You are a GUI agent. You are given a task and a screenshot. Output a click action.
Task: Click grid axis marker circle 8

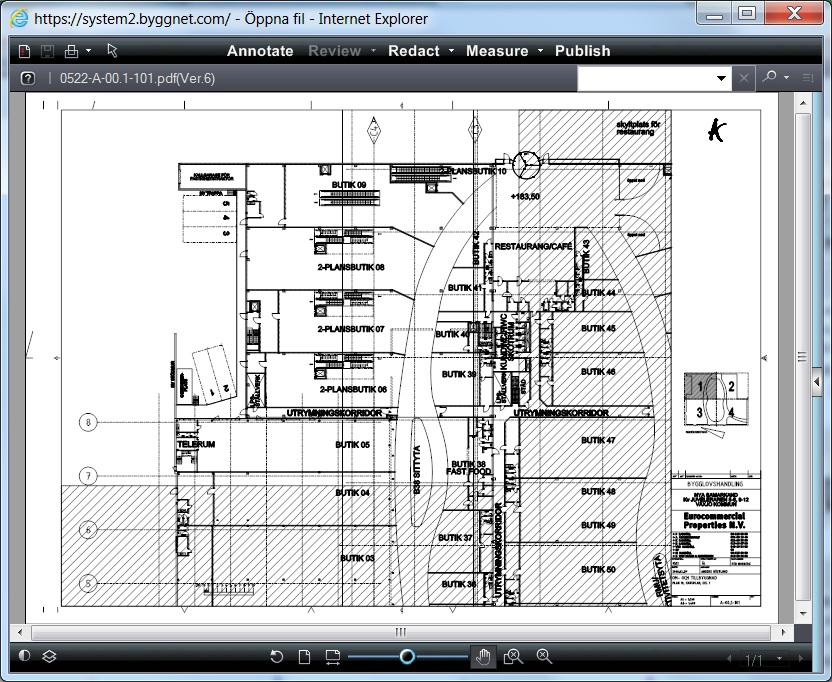click(88, 422)
